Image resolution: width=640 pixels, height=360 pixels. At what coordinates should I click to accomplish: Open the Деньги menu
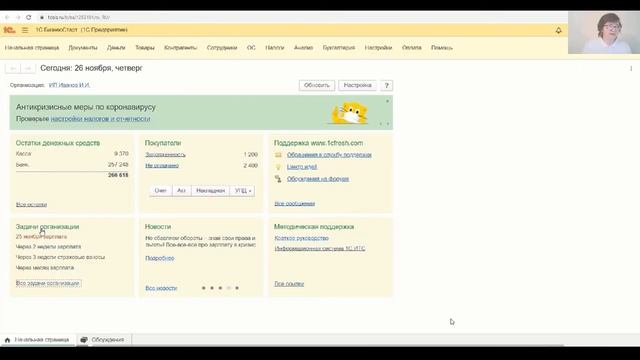coord(116,48)
